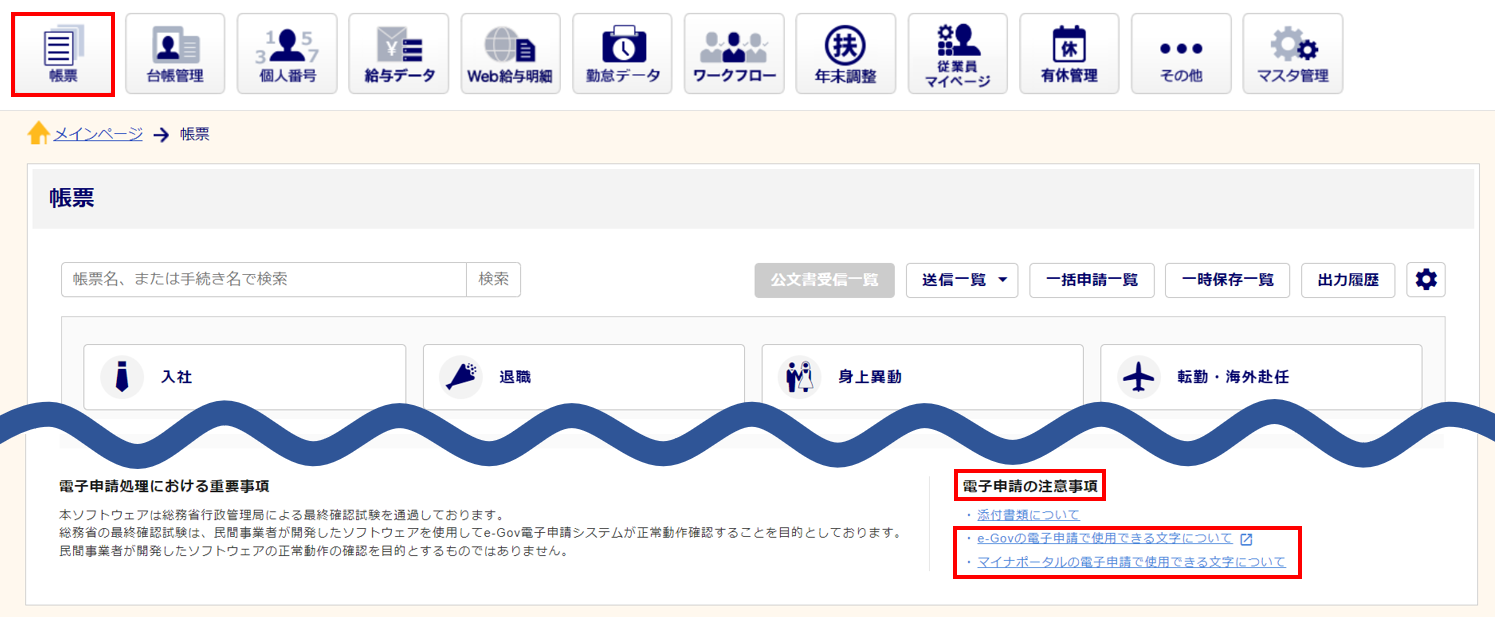Go to メインページ breadcrumb link
1495x617 pixels.
pyautogui.click(x=98, y=134)
